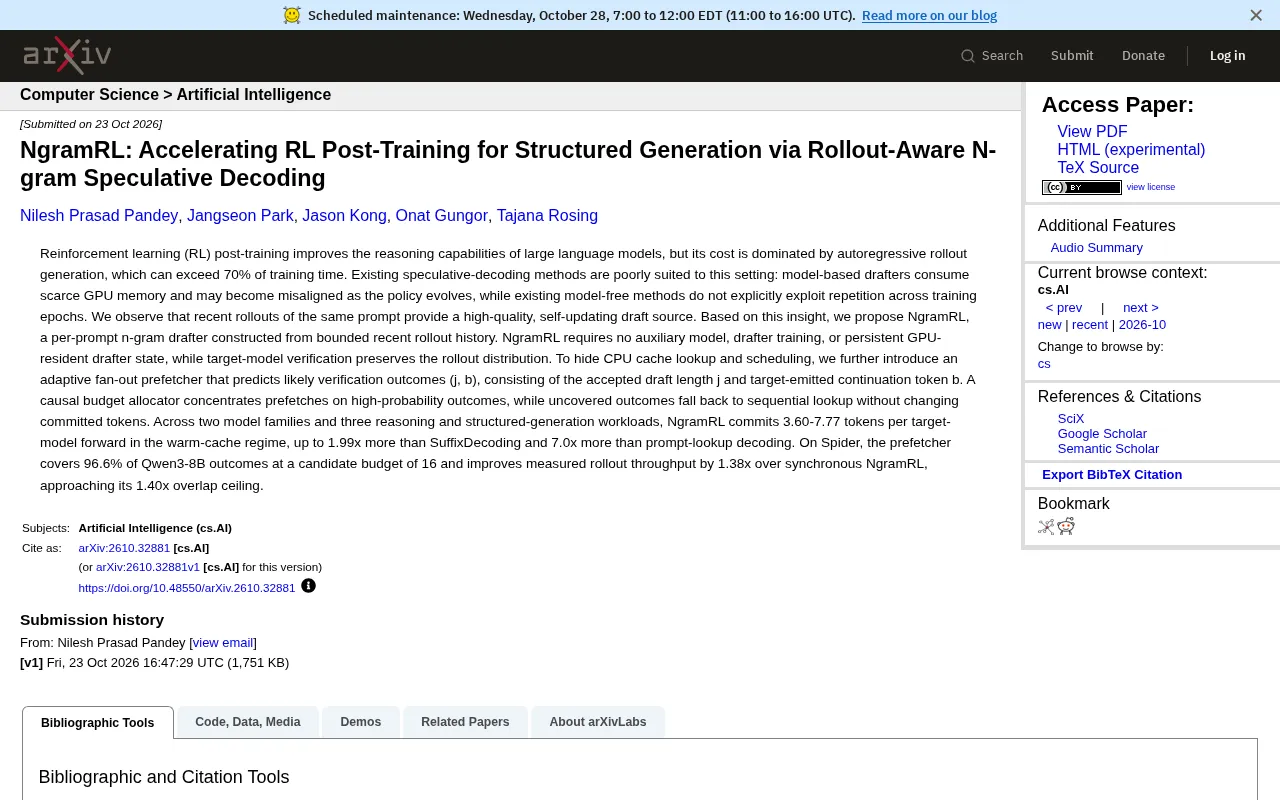
Task: Click Export BibTeX Citation
Action: click(x=1112, y=475)
